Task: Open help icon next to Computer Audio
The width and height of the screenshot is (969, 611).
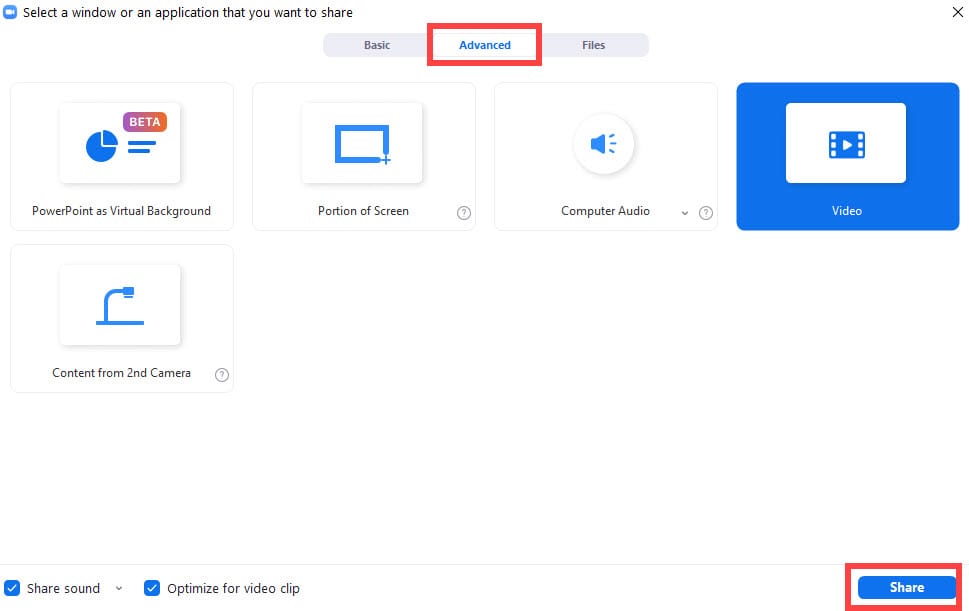Action: coord(706,212)
